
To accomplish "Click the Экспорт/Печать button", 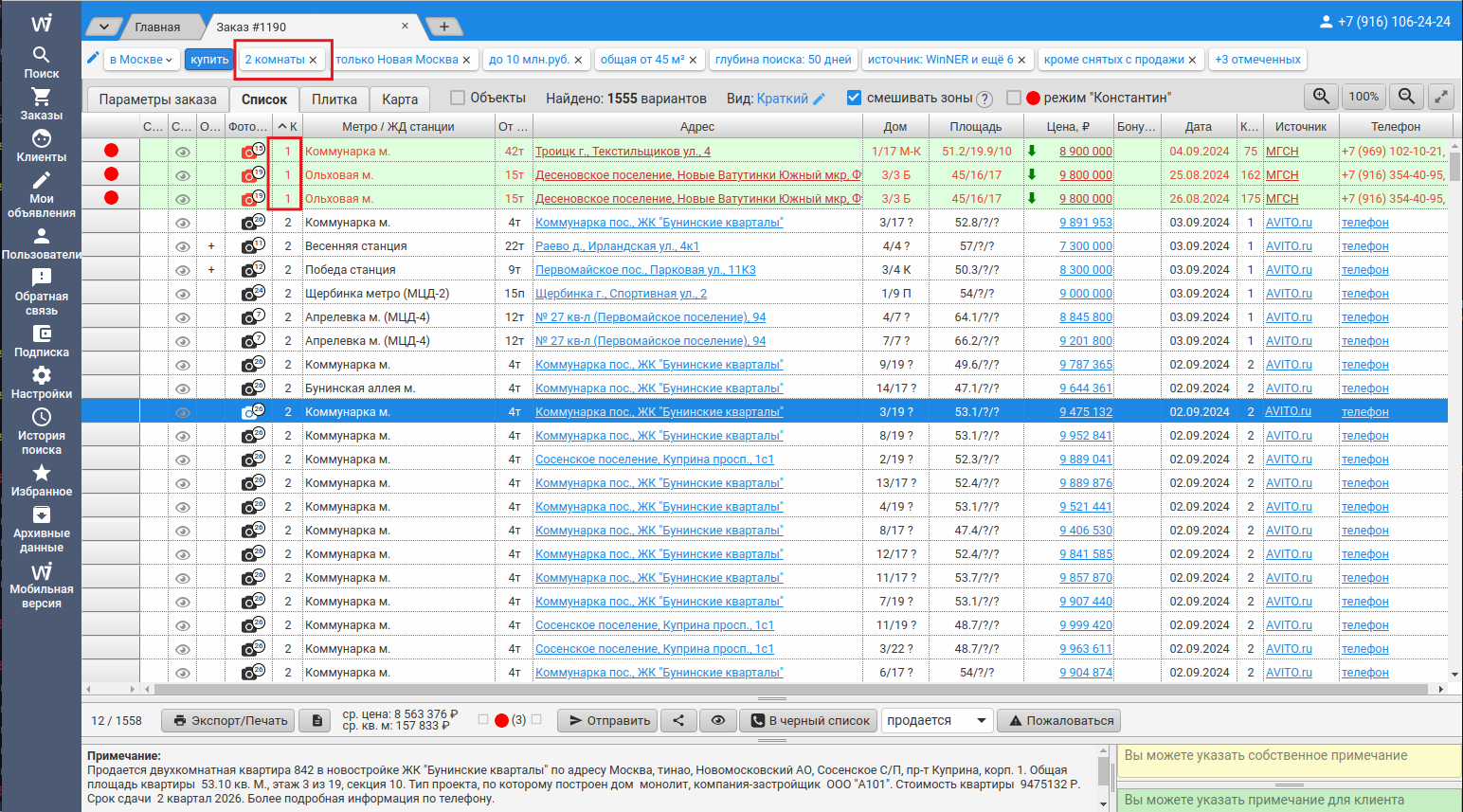I will click(x=228, y=720).
